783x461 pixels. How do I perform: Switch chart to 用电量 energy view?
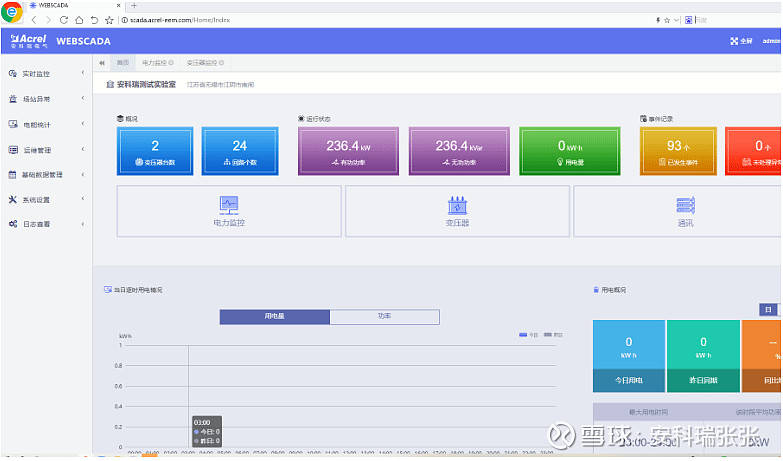pos(274,316)
